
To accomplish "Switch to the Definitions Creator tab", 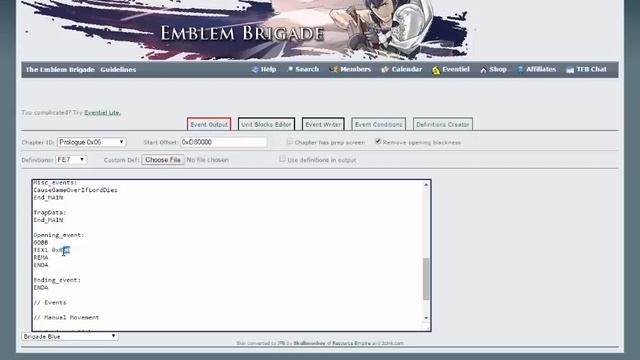I will click(x=443, y=124).
